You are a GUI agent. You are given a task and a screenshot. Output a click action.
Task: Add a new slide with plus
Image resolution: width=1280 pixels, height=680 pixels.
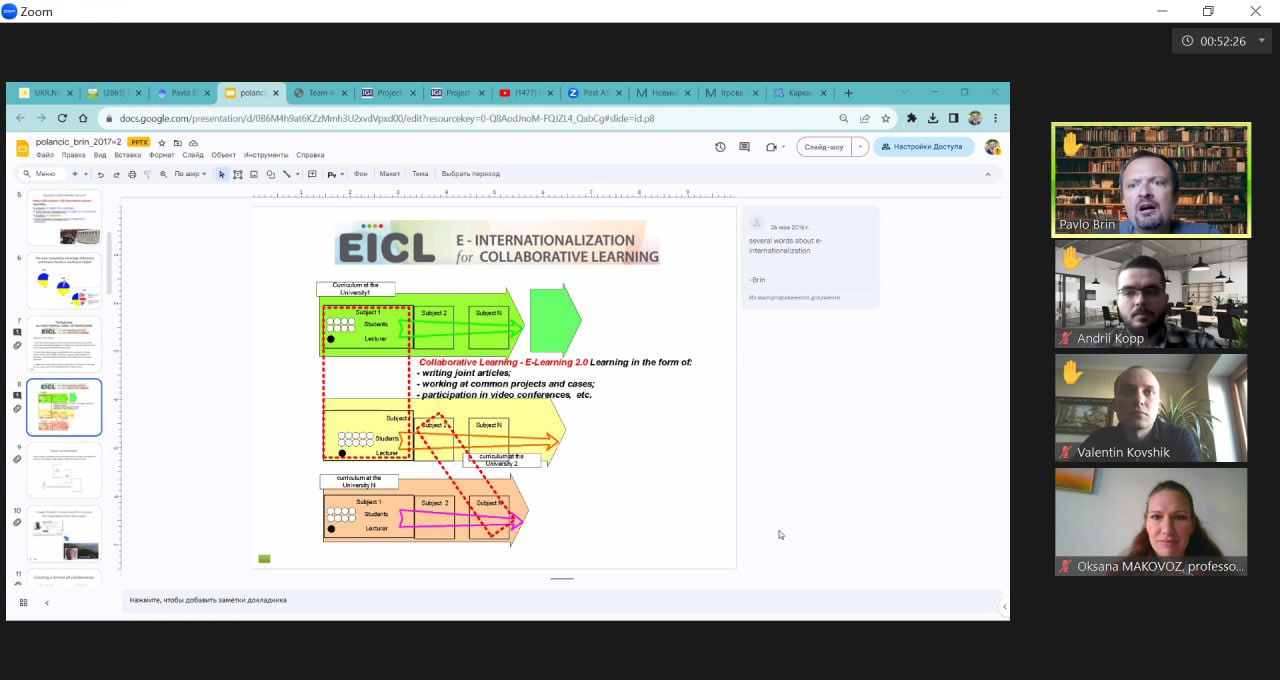point(74,174)
